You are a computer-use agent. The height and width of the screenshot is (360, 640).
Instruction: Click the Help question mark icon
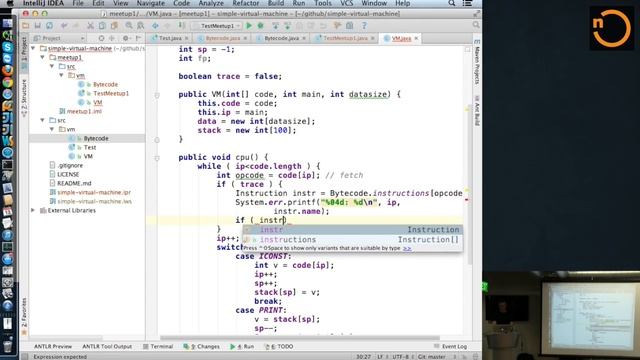pos(364,26)
